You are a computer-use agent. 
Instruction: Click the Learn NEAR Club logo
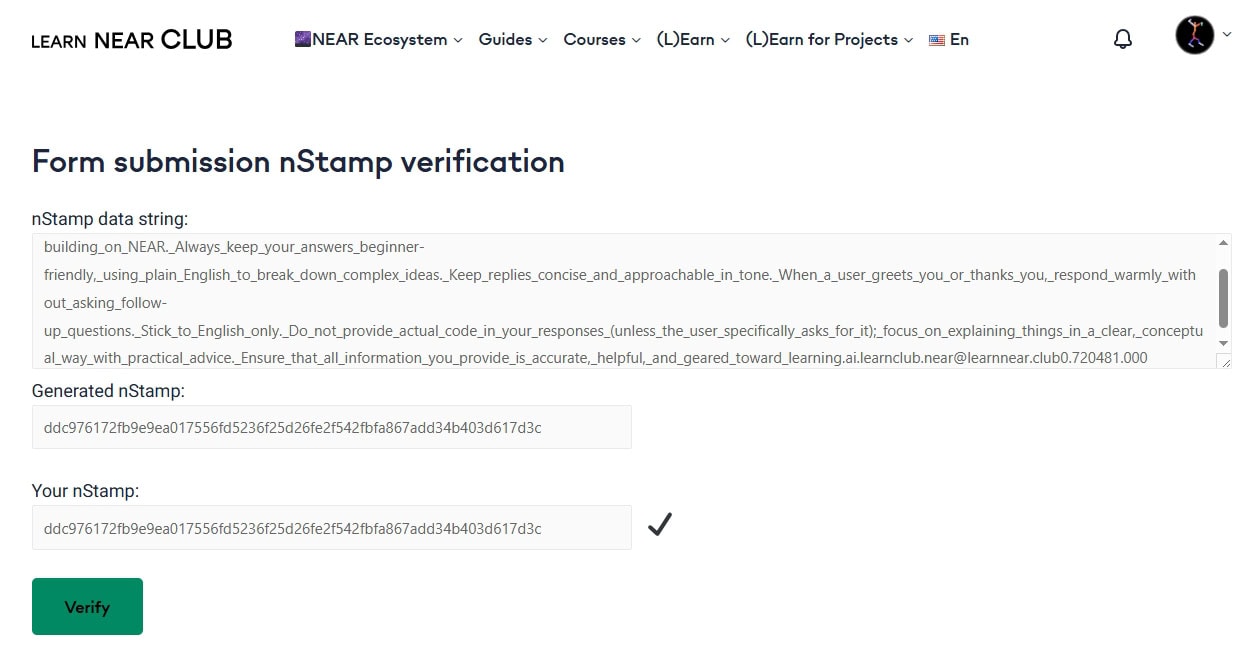click(132, 40)
